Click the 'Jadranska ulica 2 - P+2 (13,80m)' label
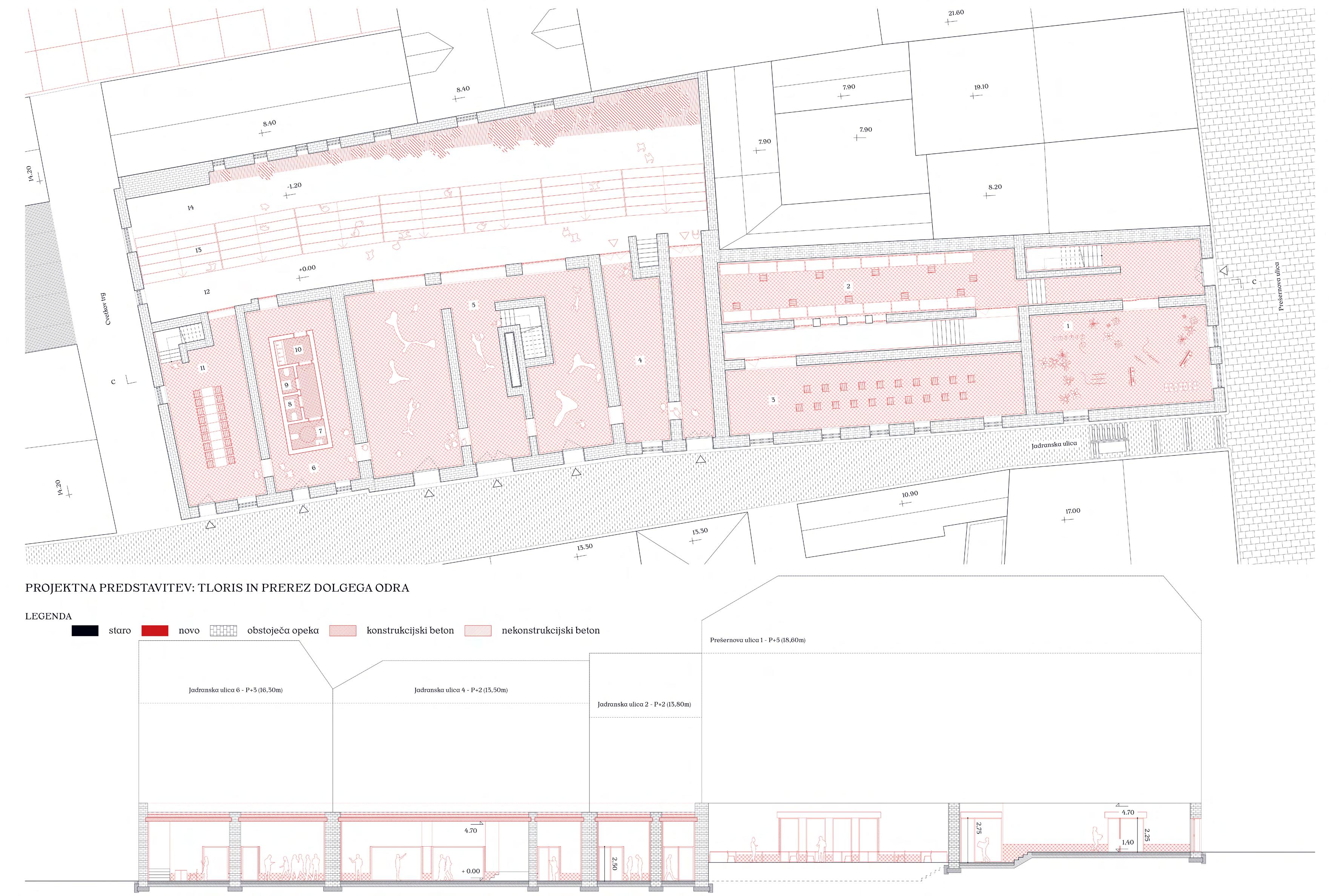The image size is (1340, 896). [644, 704]
